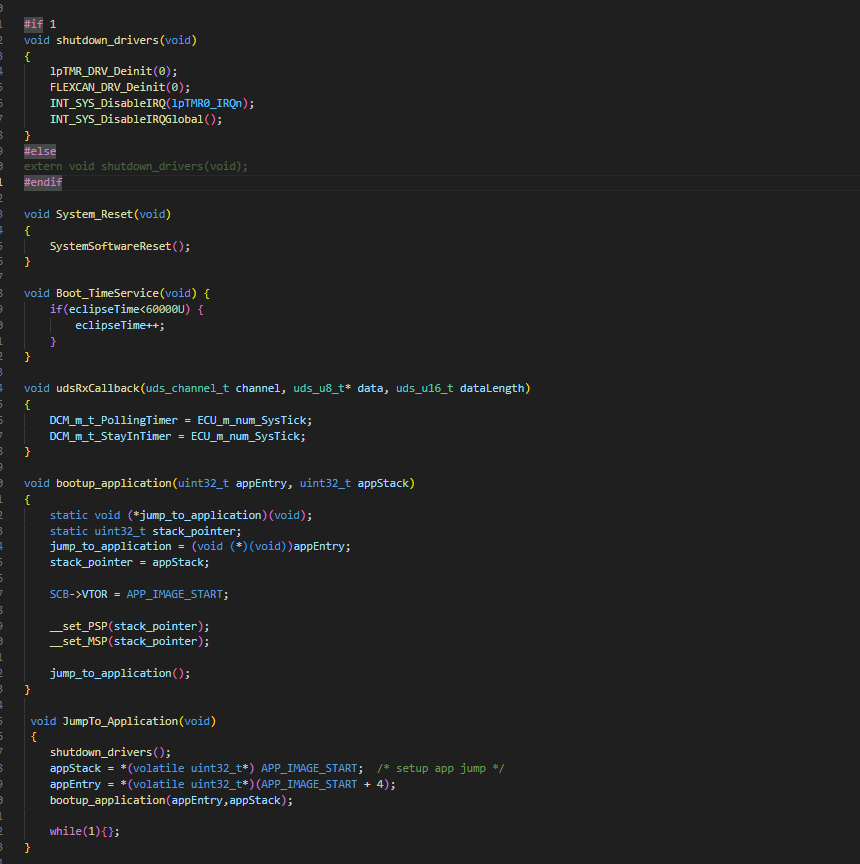This screenshot has height=864, width=860.
Task: Place cursor on __set_PSP call
Action: coord(78,626)
